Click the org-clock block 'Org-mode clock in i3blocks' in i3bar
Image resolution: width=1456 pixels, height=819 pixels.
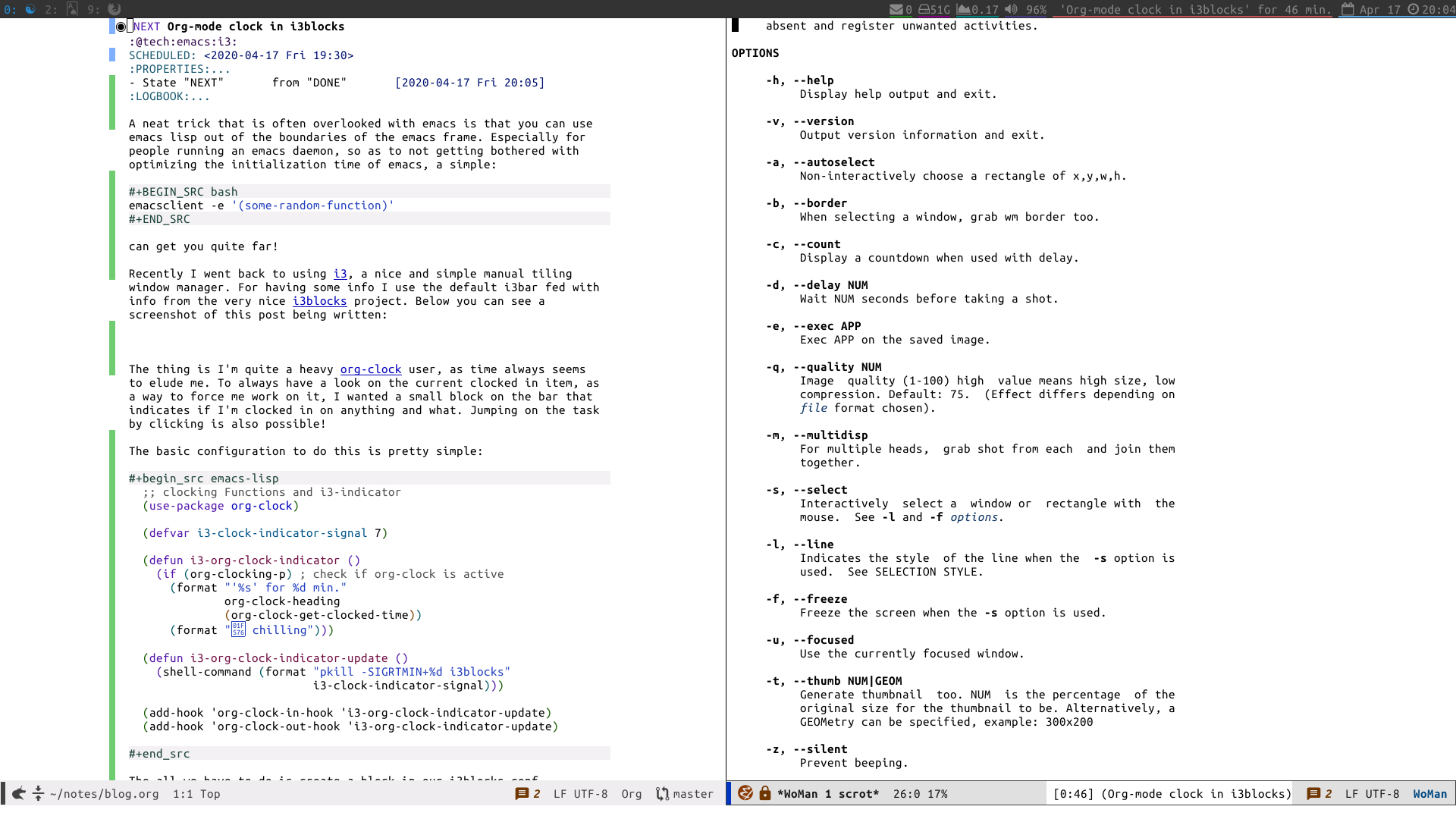point(1195,9)
